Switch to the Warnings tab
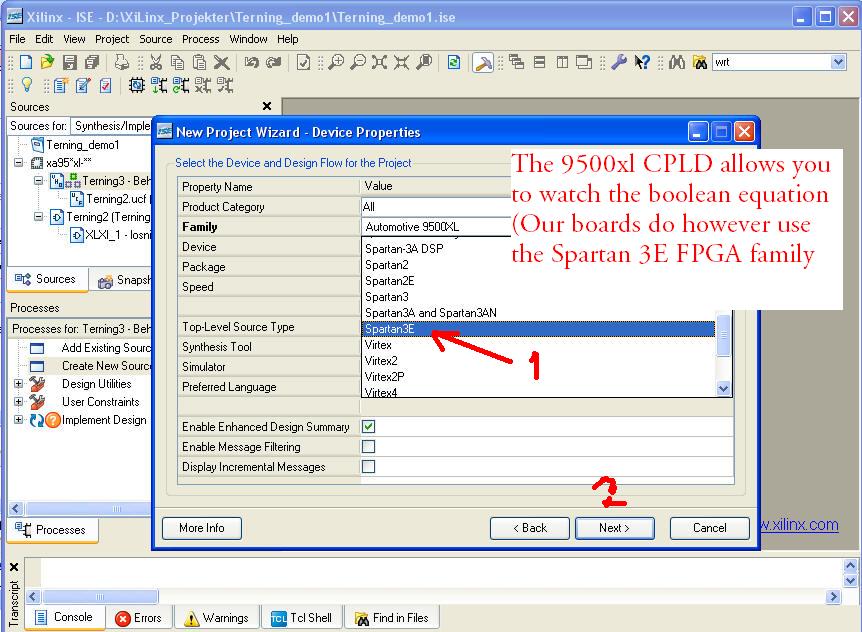862x632 pixels. pos(217,618)
